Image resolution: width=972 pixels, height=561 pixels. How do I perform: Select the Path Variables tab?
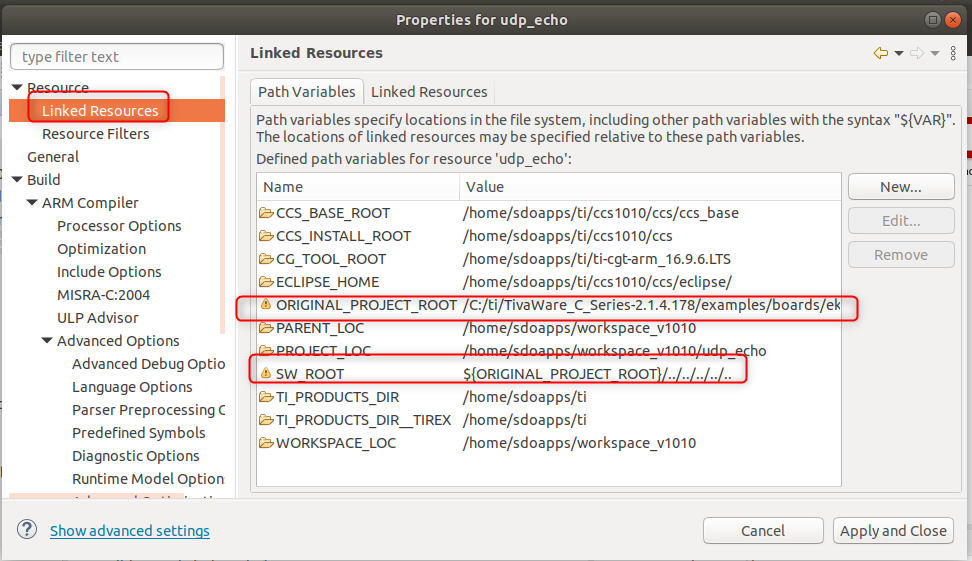[x=306, y=92]
